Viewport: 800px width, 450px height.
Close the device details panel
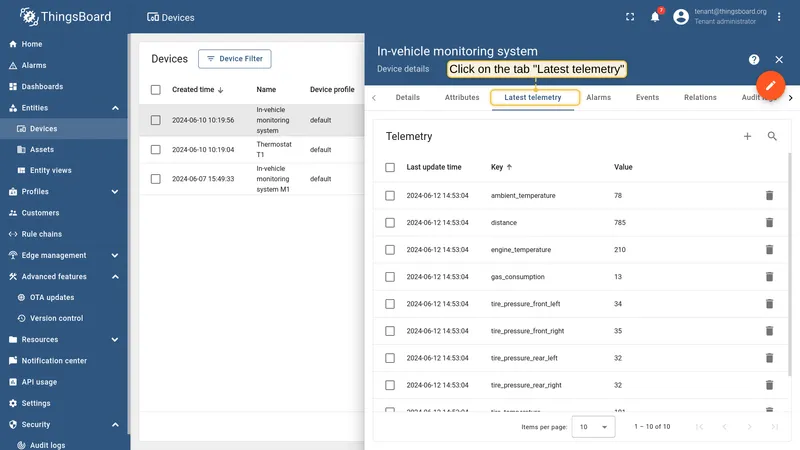(779, 60)
